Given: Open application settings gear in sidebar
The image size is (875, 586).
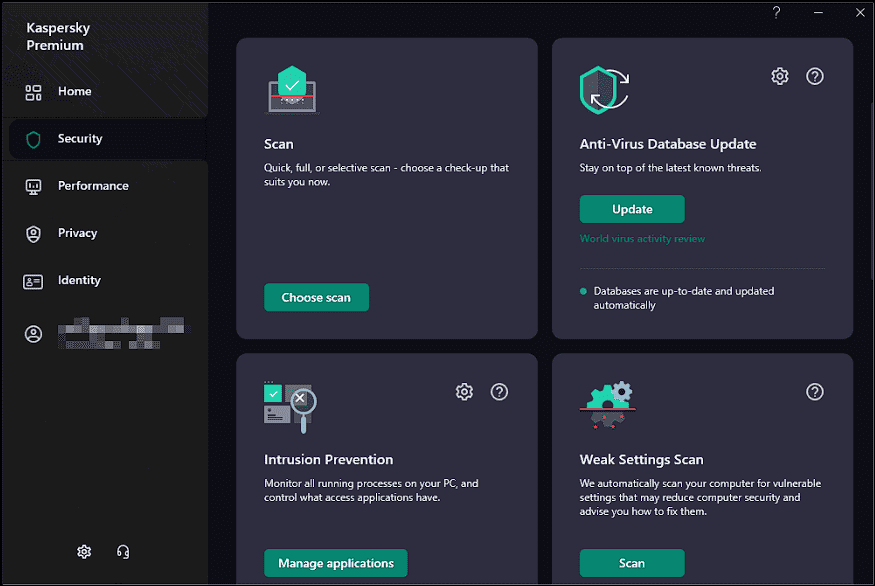Looking at the screenshot, I should pyautogui.click(x=84, y=551).
